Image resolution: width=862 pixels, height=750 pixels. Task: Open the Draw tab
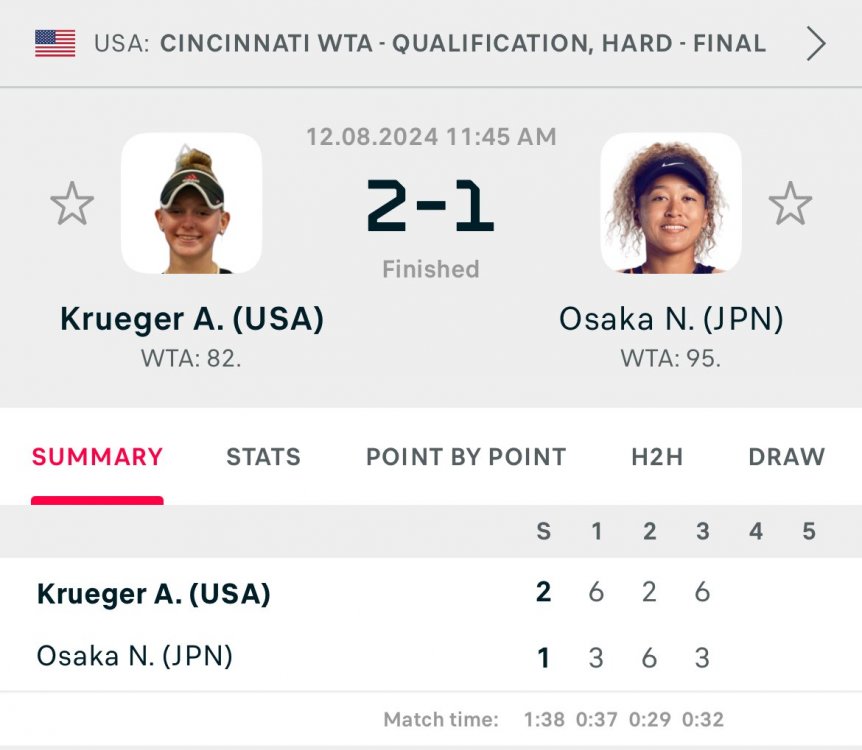point(786,457)
